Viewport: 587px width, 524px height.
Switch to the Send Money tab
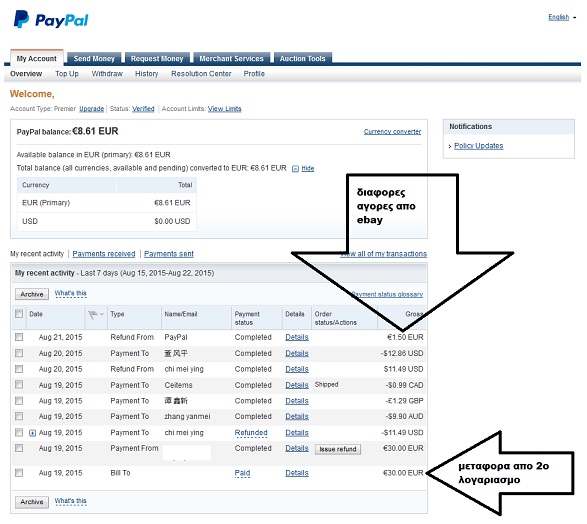point(94,58)
